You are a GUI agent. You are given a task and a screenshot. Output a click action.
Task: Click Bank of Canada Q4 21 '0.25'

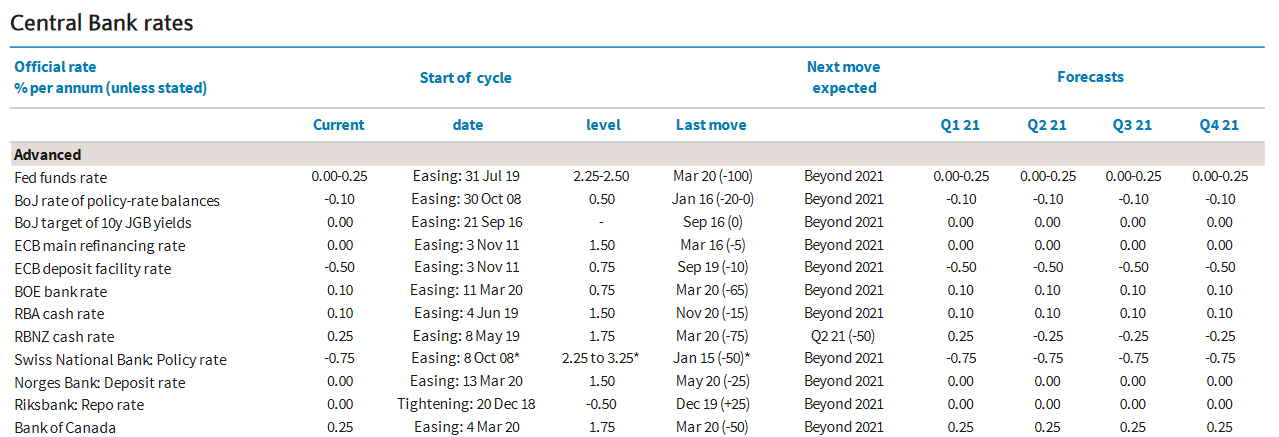point(1220,428)
